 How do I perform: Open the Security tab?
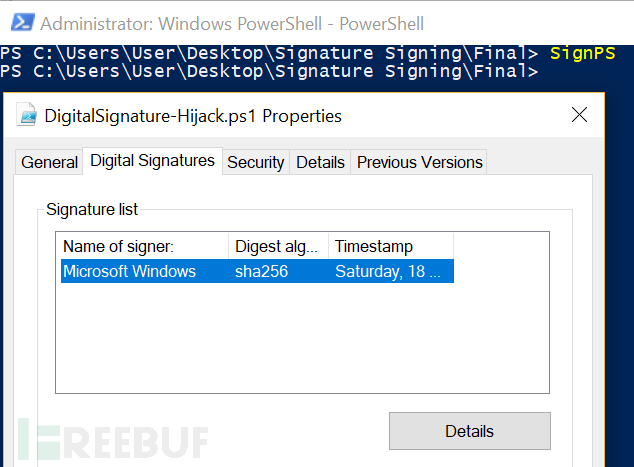tap(256, 163)
